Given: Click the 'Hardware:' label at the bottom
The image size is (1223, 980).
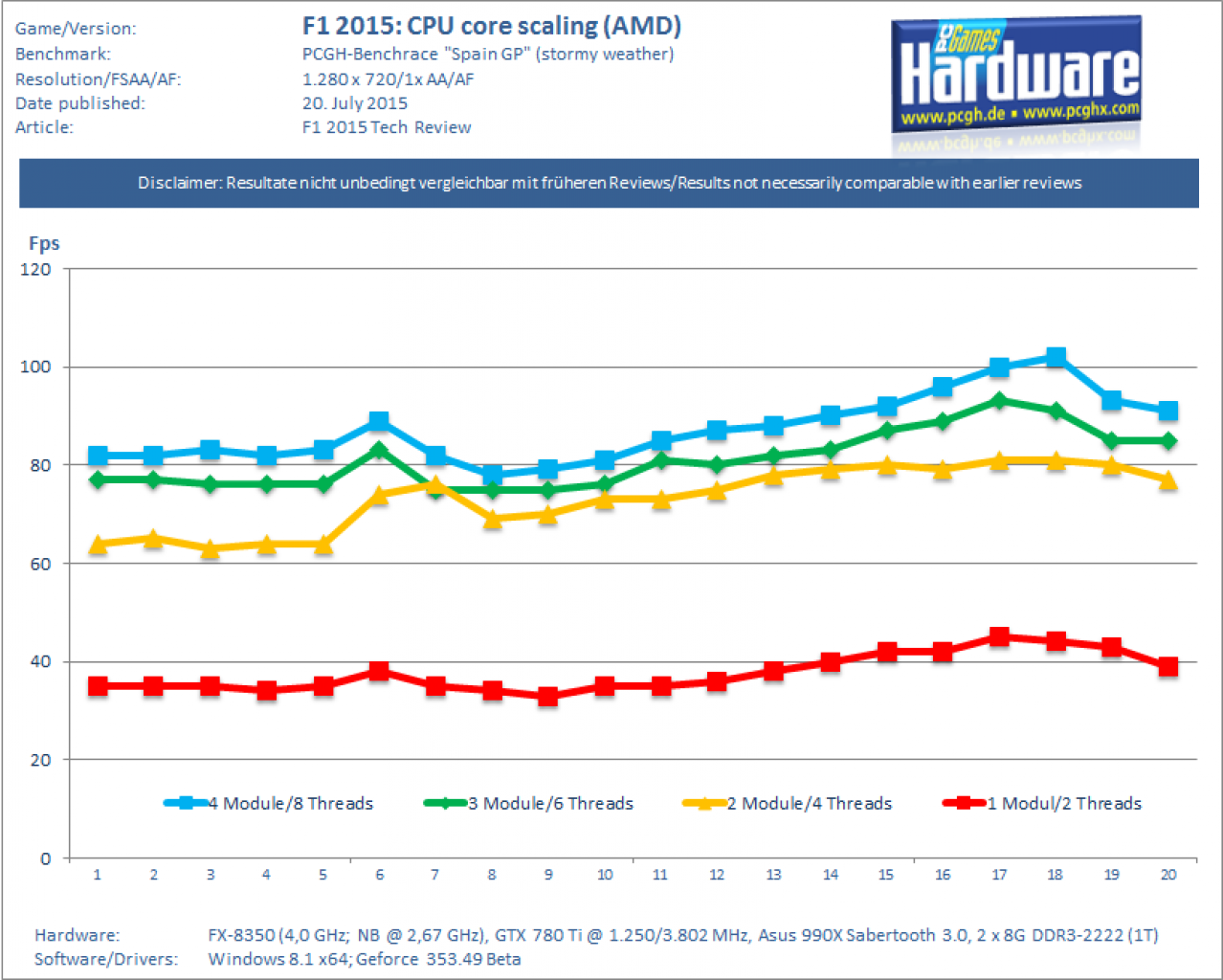Looking at the screenshot, I should pyautogui.click(x=78, y=935).
